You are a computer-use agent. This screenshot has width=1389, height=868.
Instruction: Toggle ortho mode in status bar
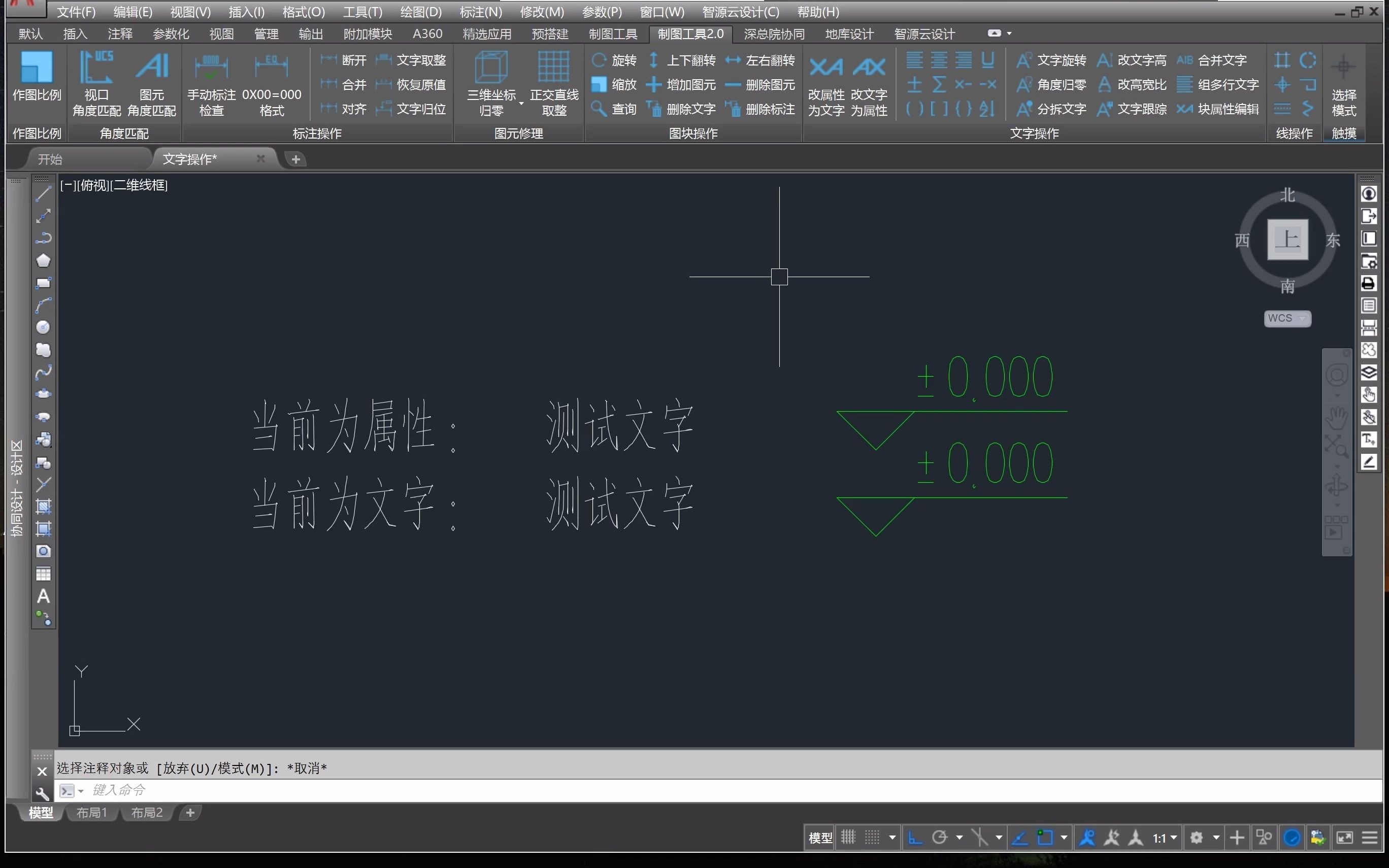(x=915, y=838)
